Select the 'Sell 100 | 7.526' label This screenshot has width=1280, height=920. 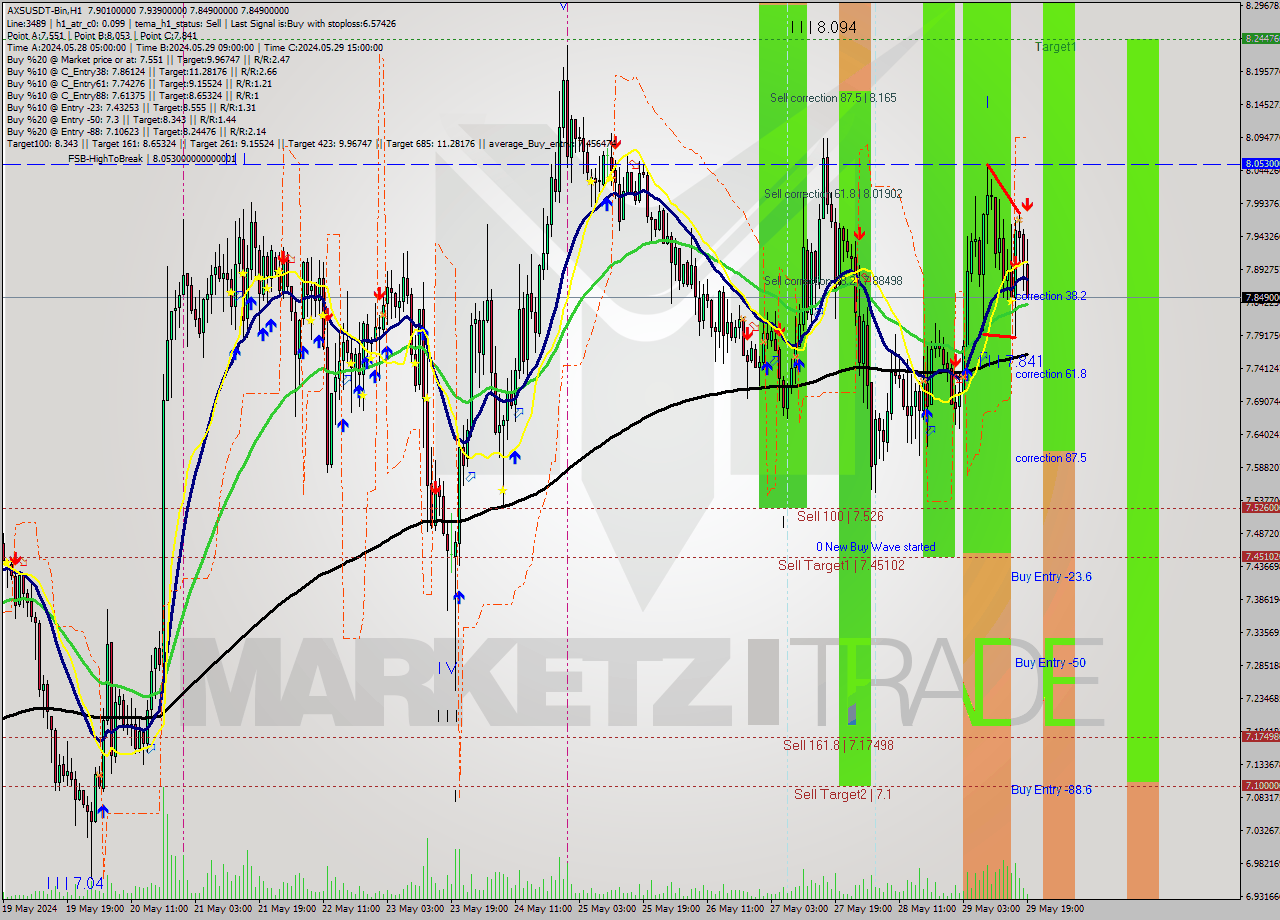click(840, 517)
